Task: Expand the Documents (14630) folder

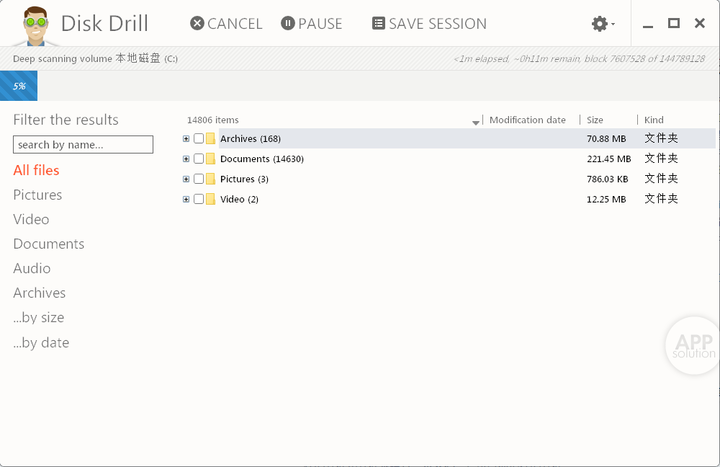Action: (x=186, y=159)
